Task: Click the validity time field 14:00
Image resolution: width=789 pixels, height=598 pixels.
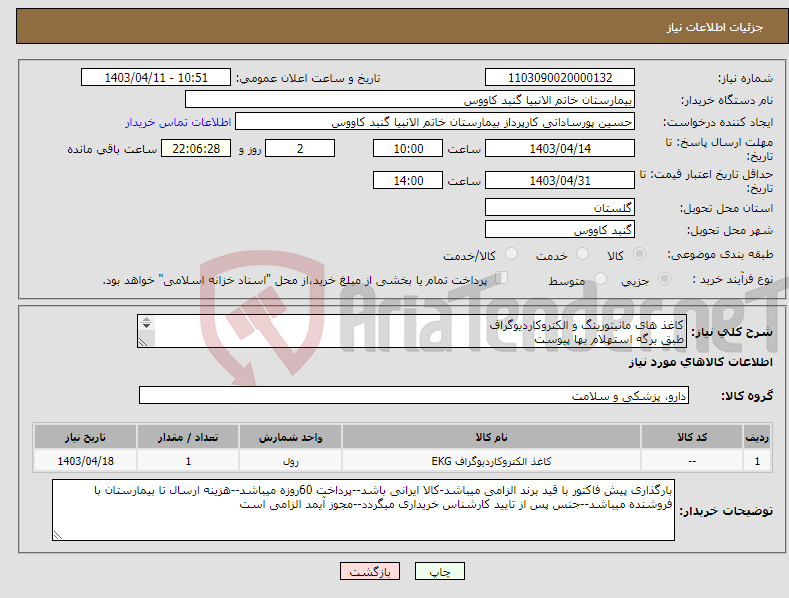Action: pos(408,180)
